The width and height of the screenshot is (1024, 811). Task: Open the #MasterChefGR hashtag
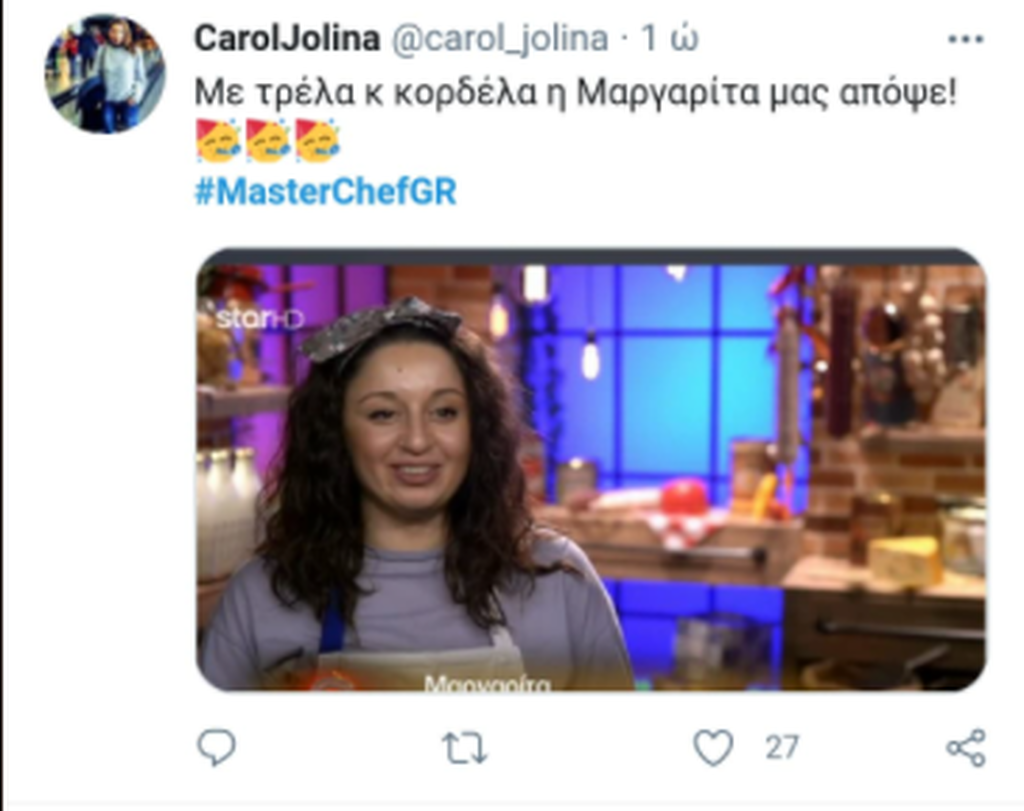coord(325,191)
